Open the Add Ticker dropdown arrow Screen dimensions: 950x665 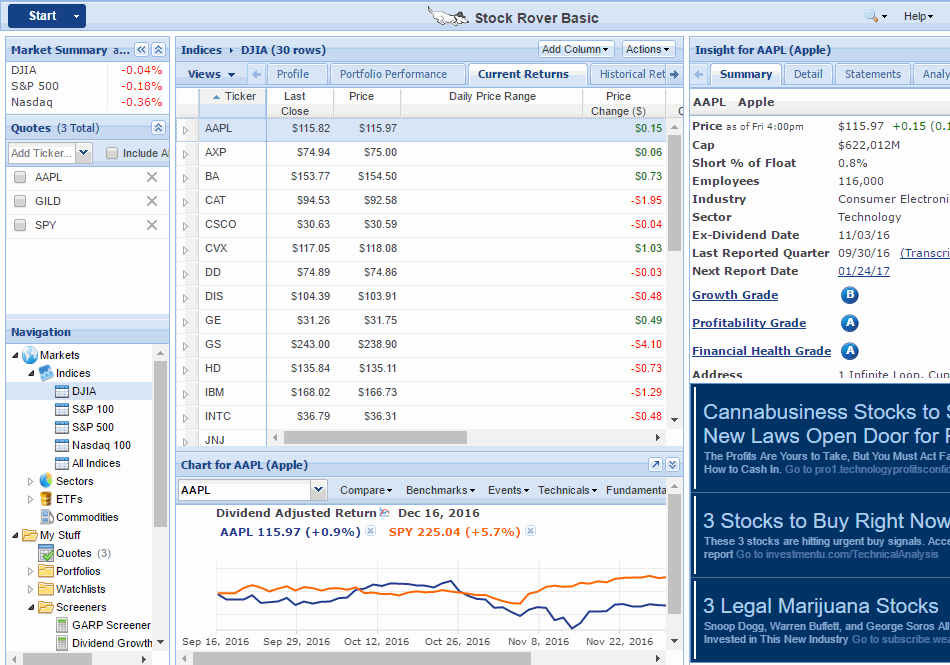[84, 153]
